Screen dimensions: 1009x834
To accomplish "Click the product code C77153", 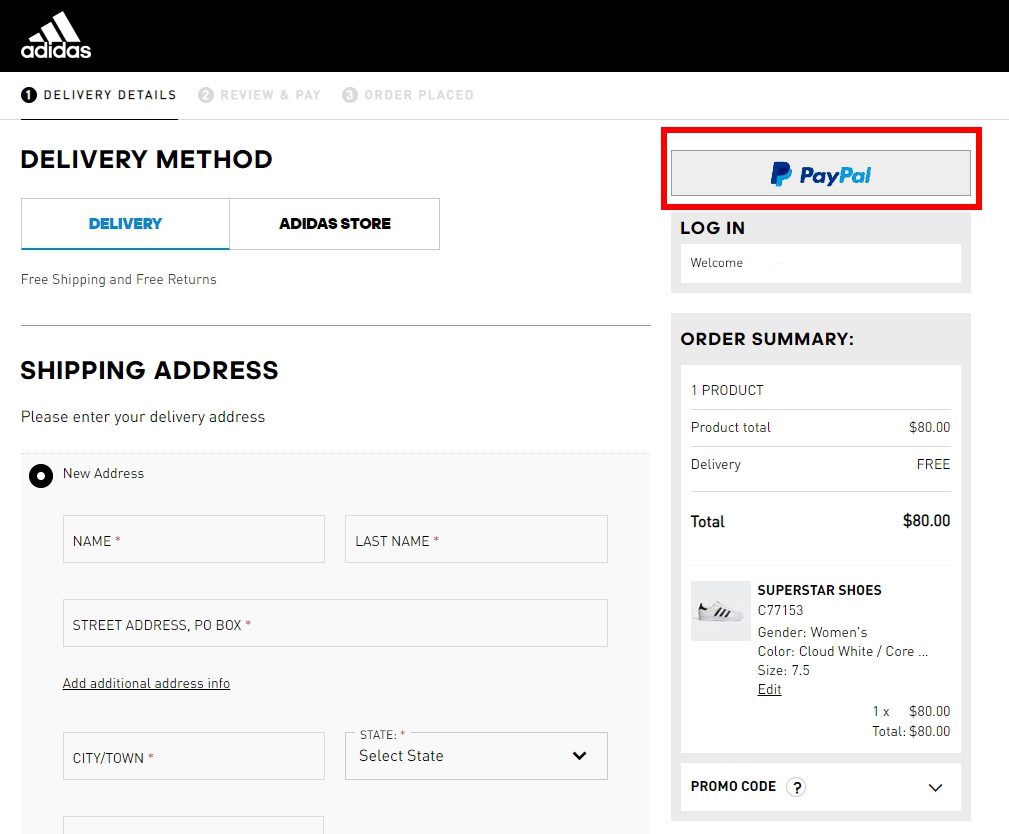I will click(781, 610).
